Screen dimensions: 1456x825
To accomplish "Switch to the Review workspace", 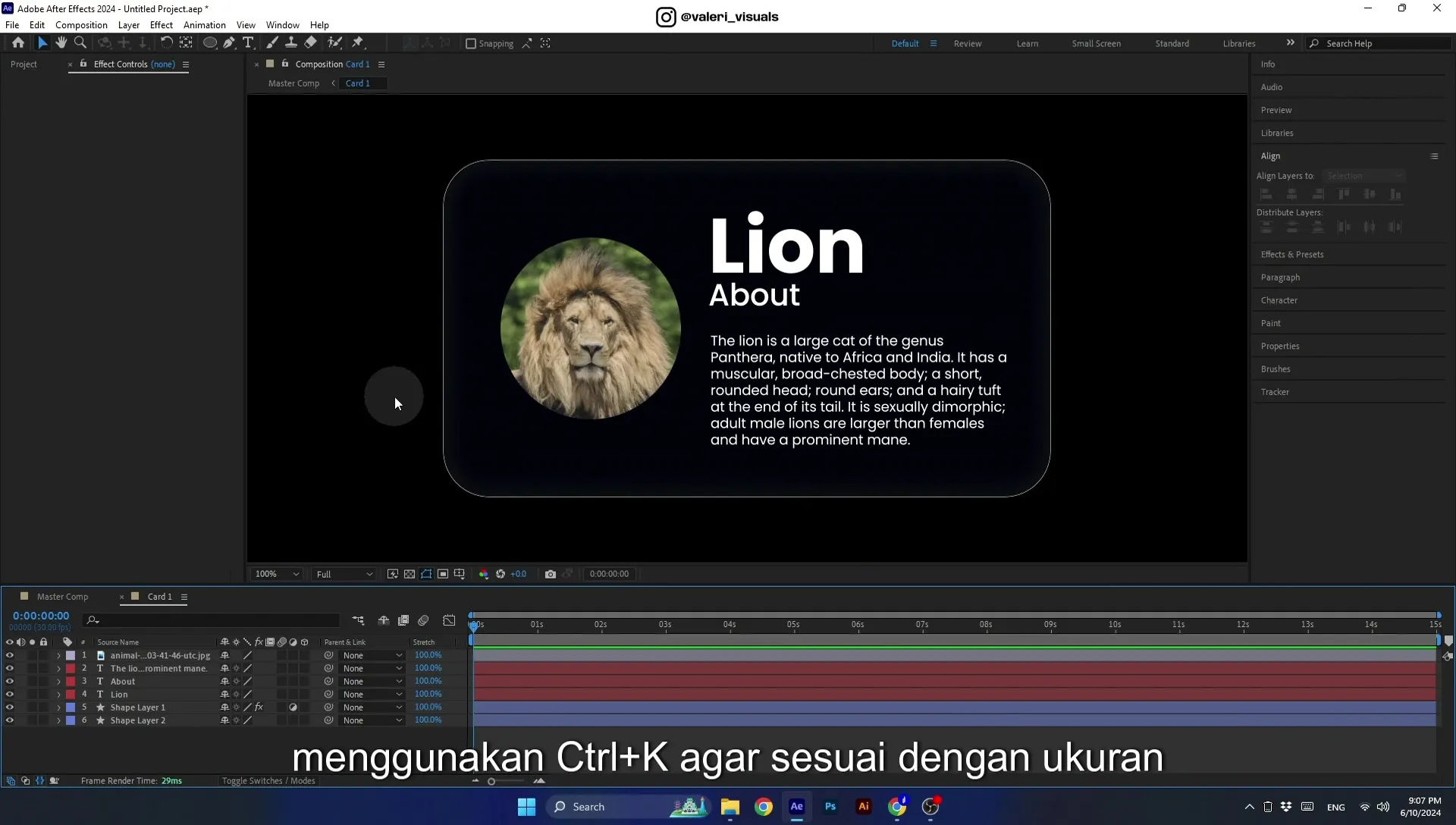I will tap(968, 44).
